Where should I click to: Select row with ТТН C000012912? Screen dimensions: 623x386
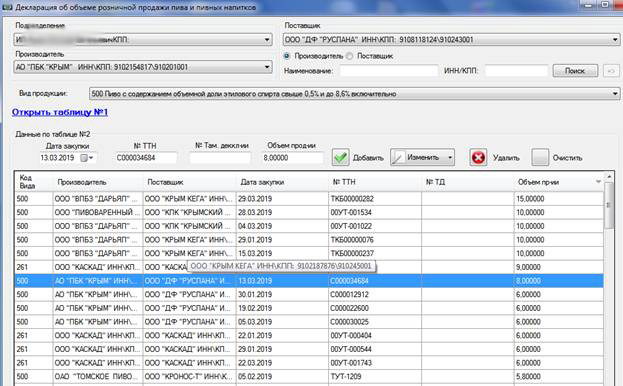coord(309,295)
